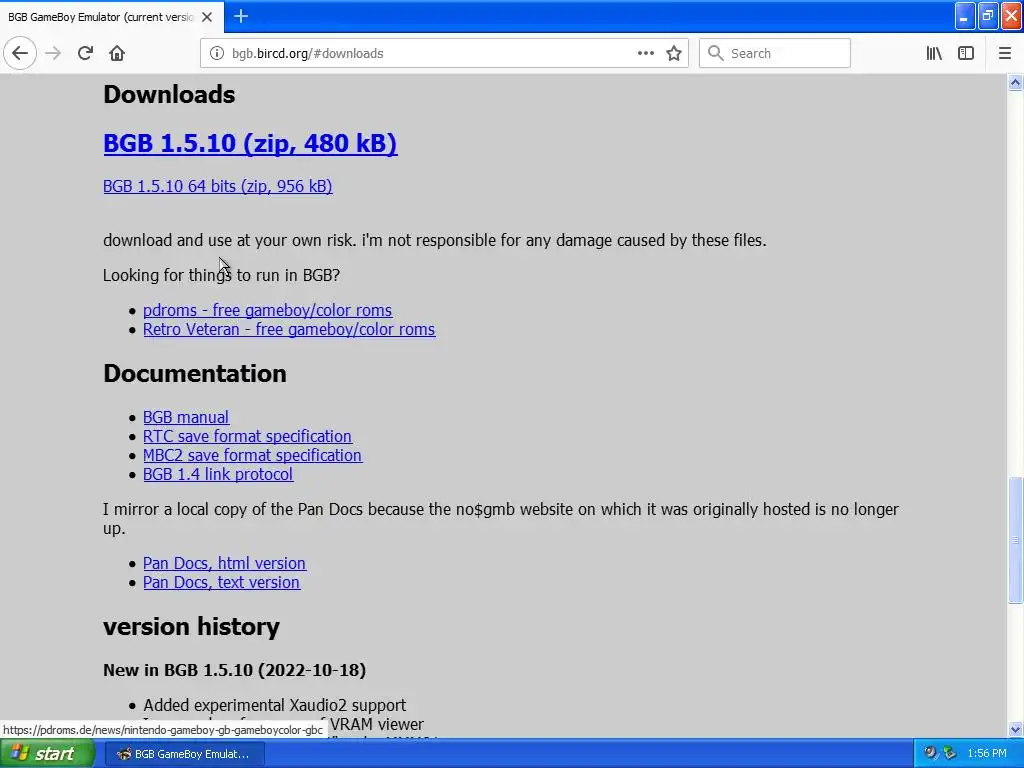This screenshot has height=768, width=1024.
Task: Open page actions three-dot menu
Action: (x=645, y=53)
